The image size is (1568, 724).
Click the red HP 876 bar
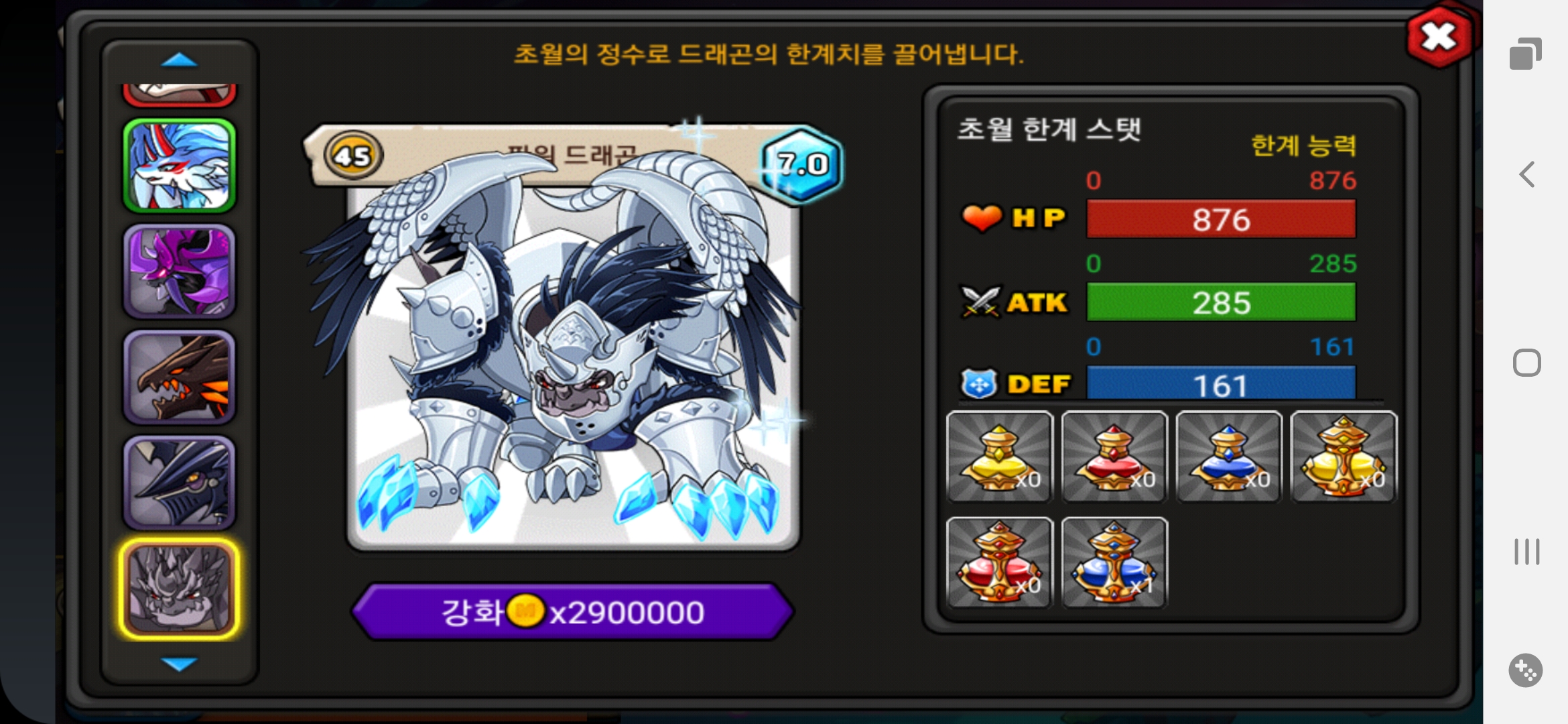coord(1221,219)
